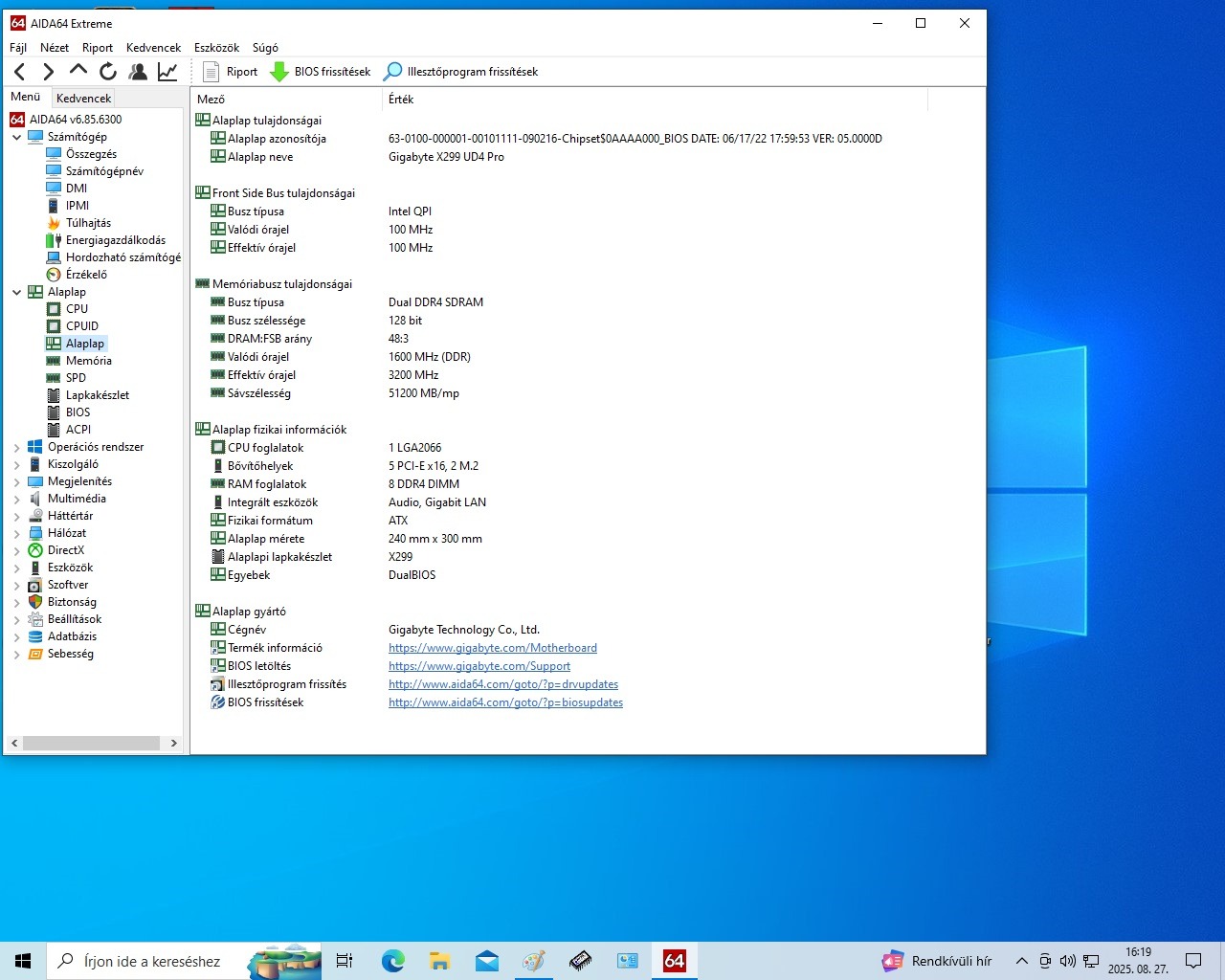This screenshot has height=980, width=1225.
Task: Open the user profile toolbar icon
Action: (138, 72)
